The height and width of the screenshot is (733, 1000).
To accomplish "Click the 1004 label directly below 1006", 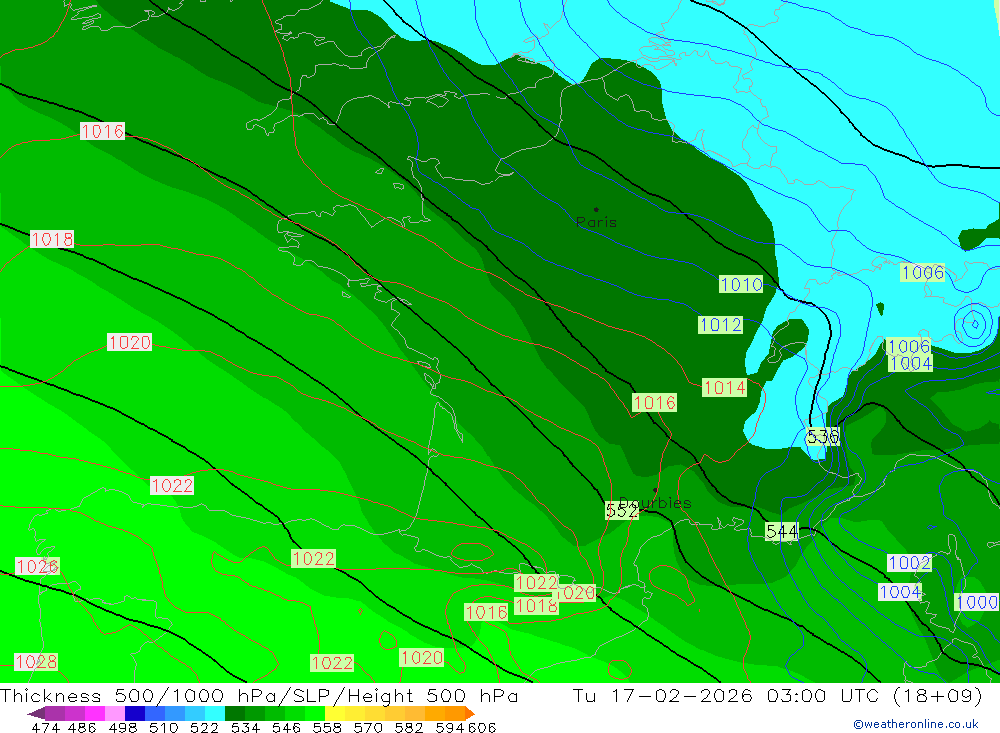I will point(911,363).
